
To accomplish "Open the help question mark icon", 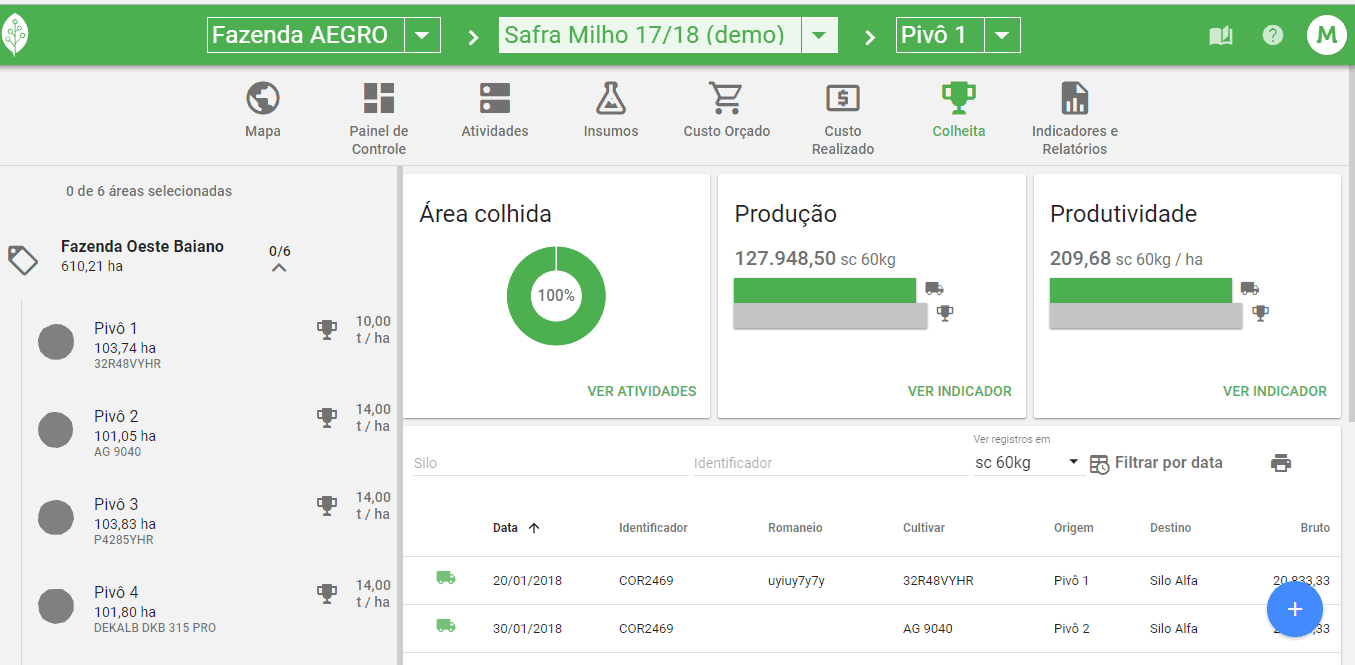I will click(x=1272, y=36).
